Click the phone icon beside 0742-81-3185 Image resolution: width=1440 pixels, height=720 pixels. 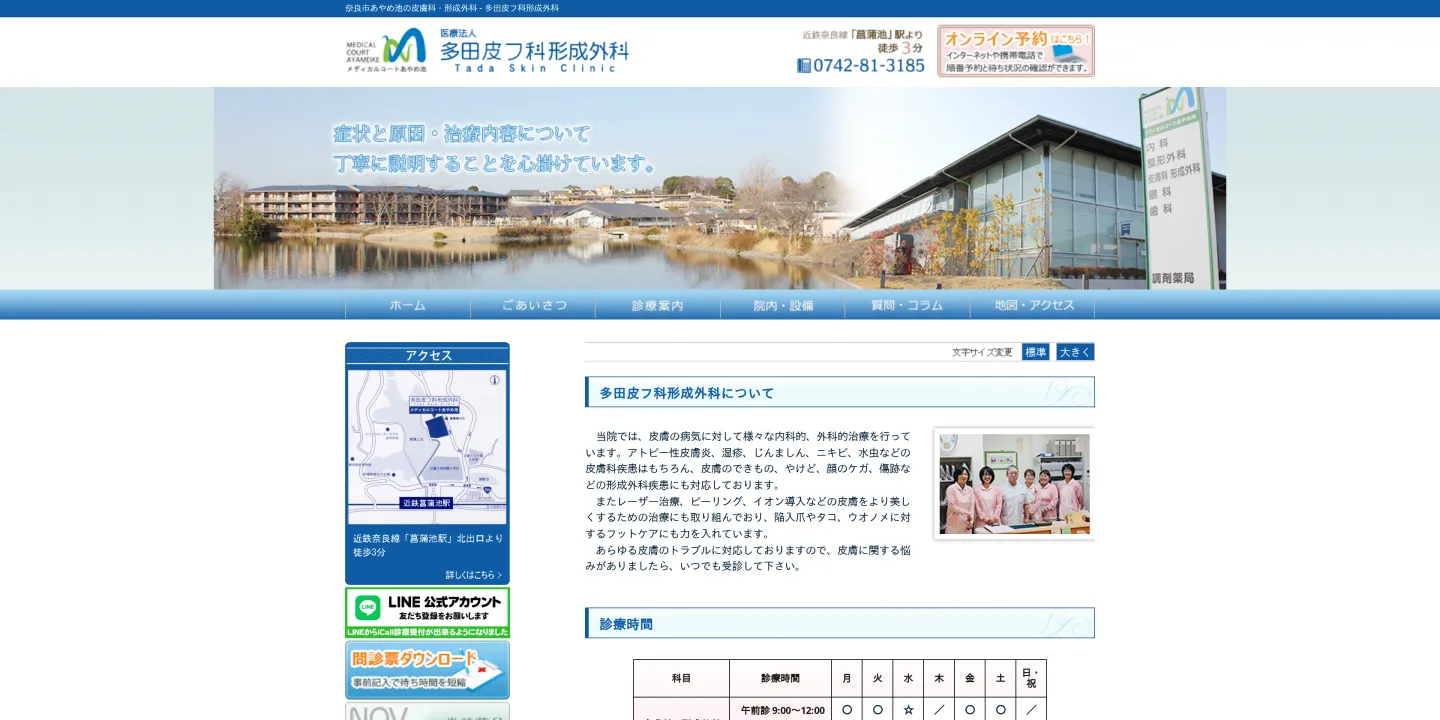[x=804, y=65]
